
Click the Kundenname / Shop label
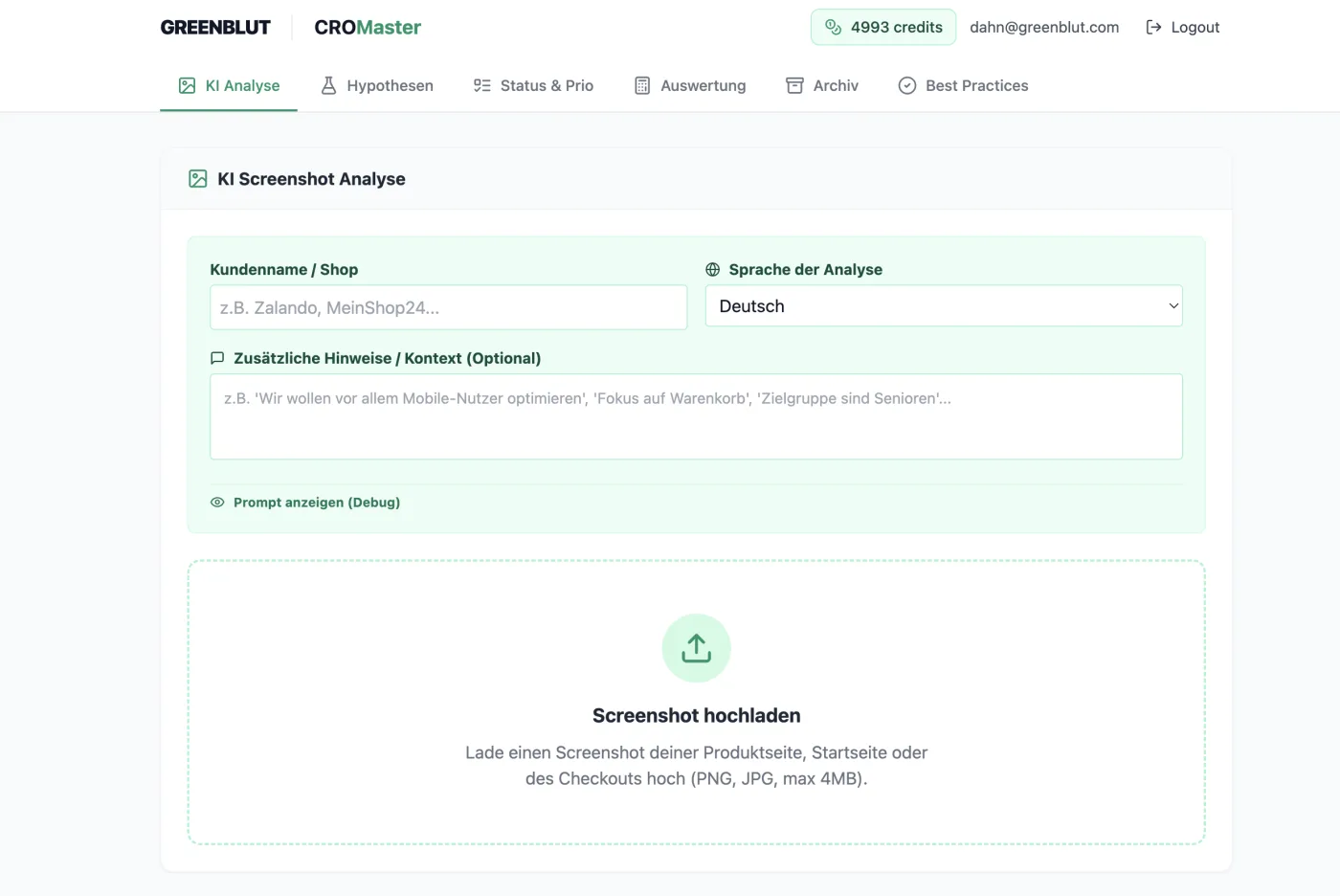click(284, 269)
